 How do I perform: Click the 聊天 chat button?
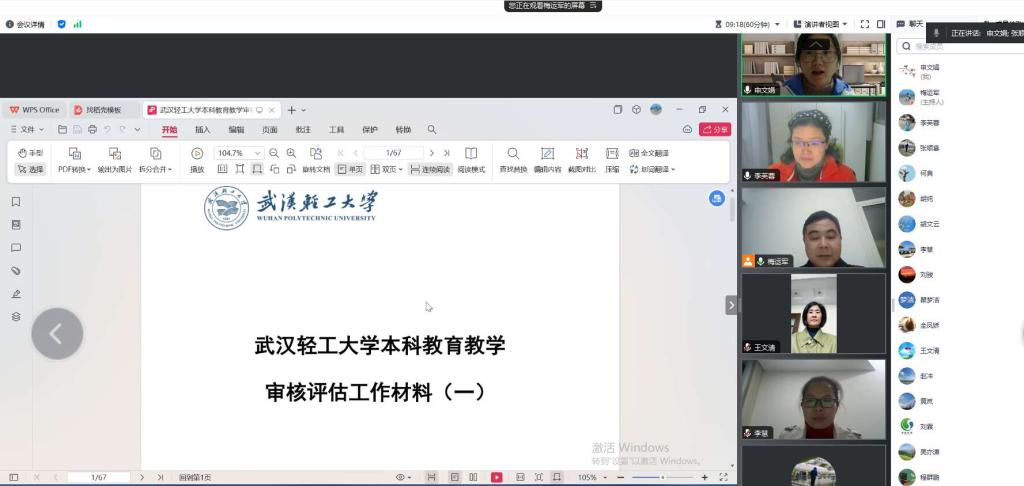910,24
